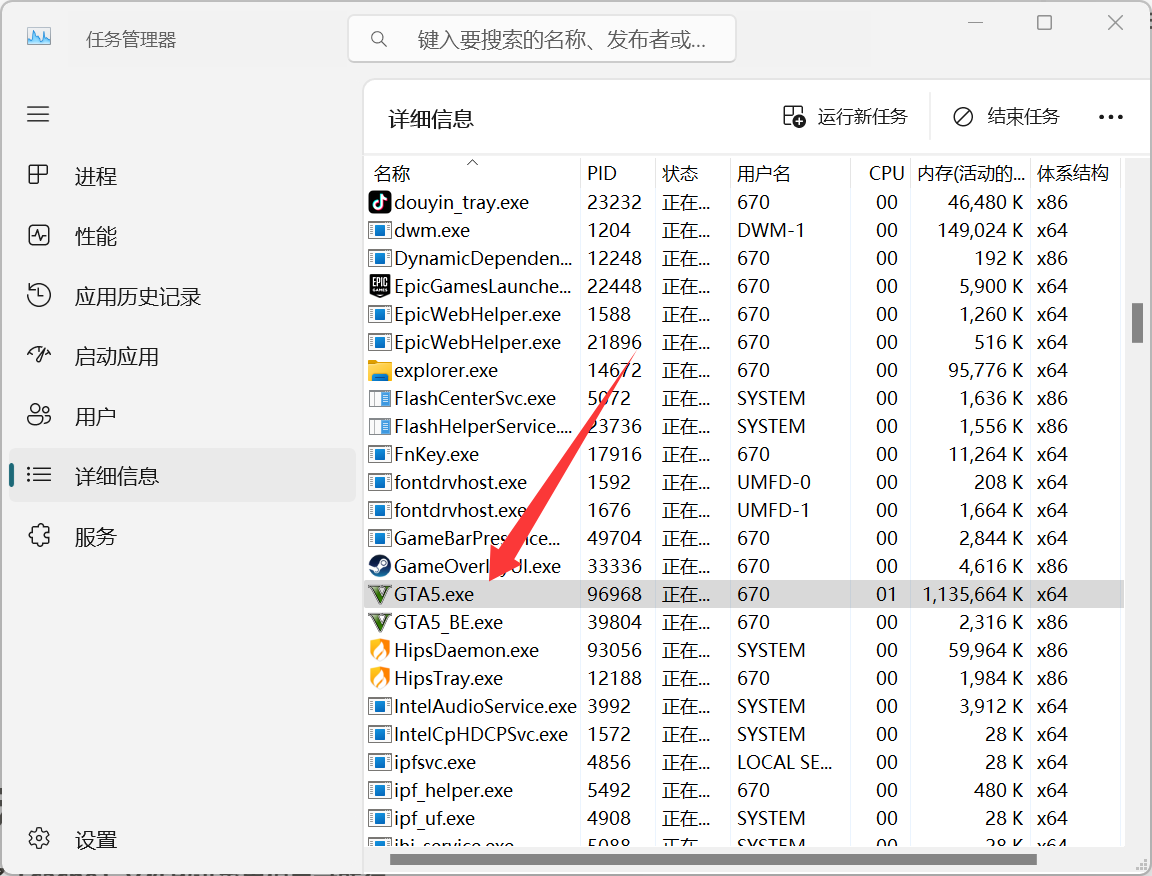This screenshot has width=1152, height=876.
Task: Click the Task Manager app icon
Action: [x=38, y=38]
